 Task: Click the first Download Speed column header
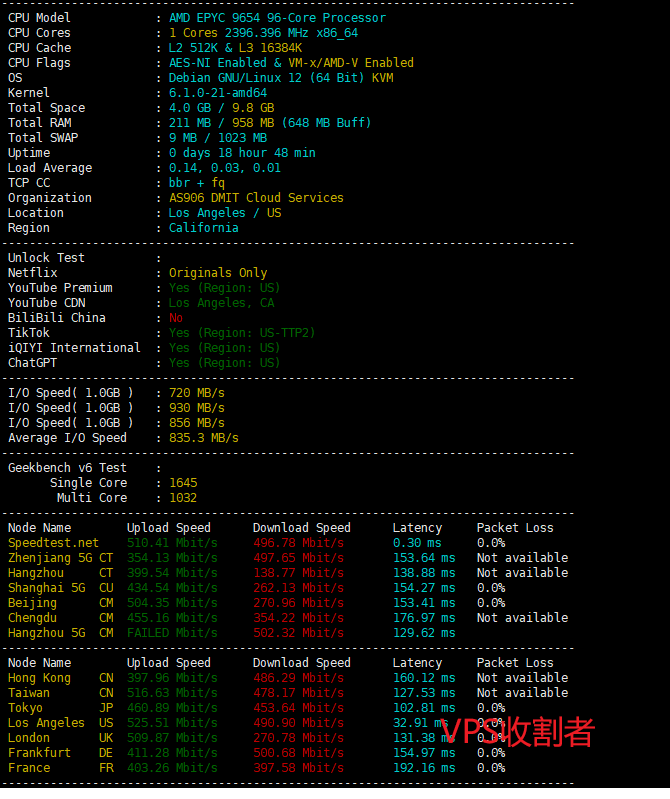tap(301, 528)
